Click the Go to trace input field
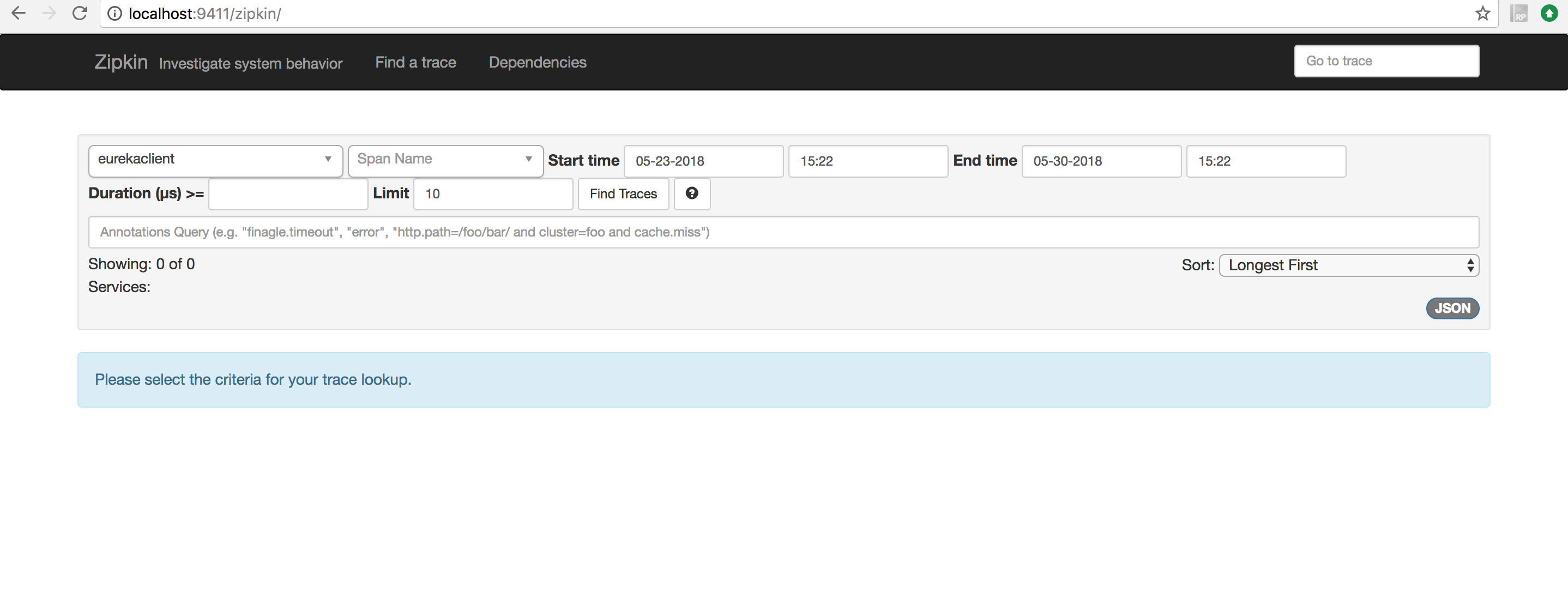Viewport: 1568px width, 594px height. tap(1385, 61)
